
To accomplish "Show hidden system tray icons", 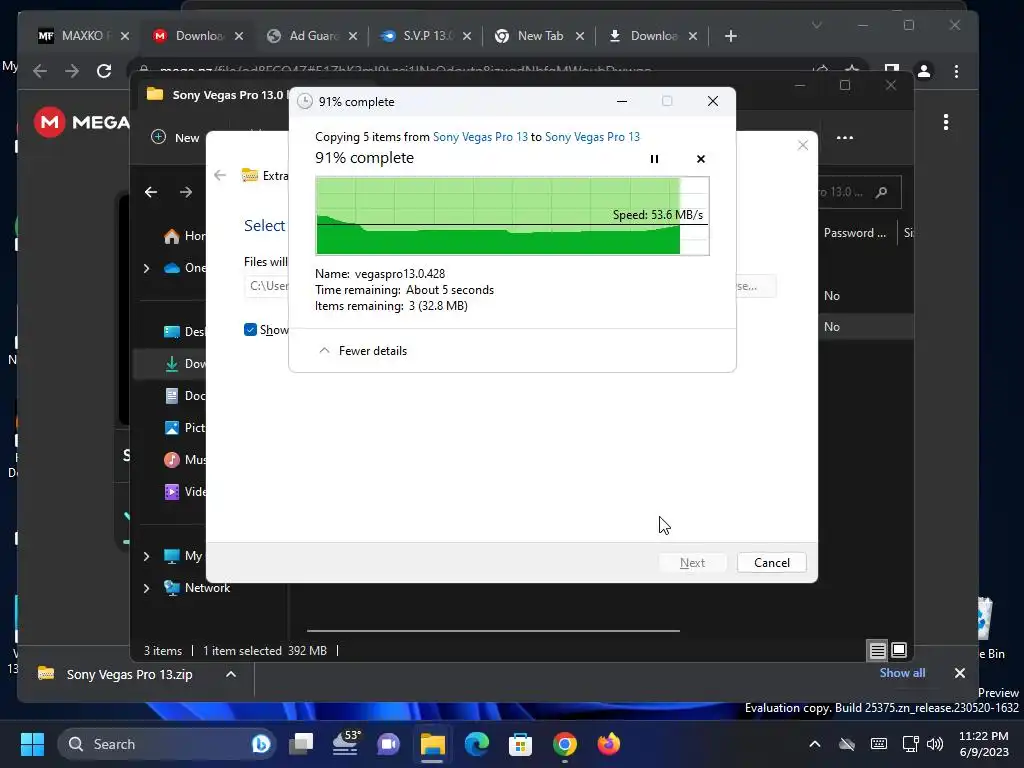I will [x=815, y=744].
